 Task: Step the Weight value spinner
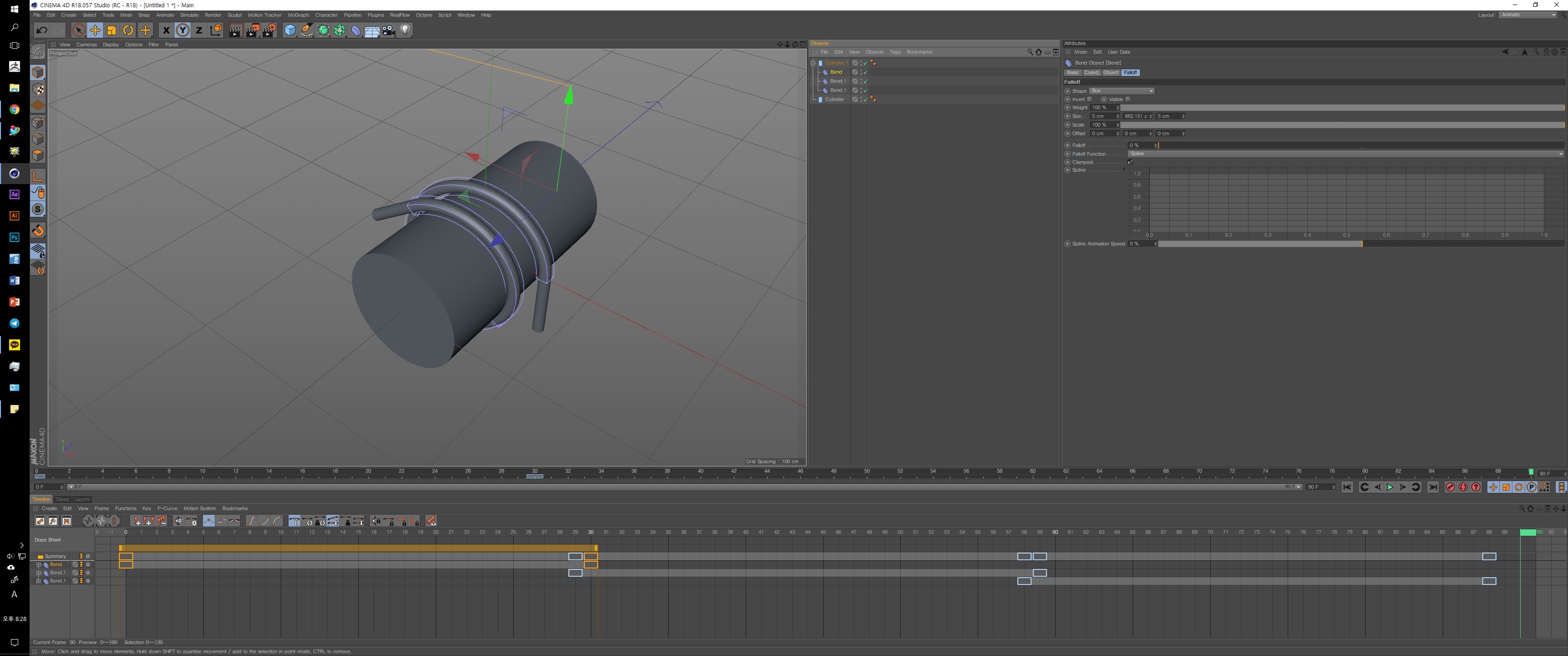(x=1118, y=108)
